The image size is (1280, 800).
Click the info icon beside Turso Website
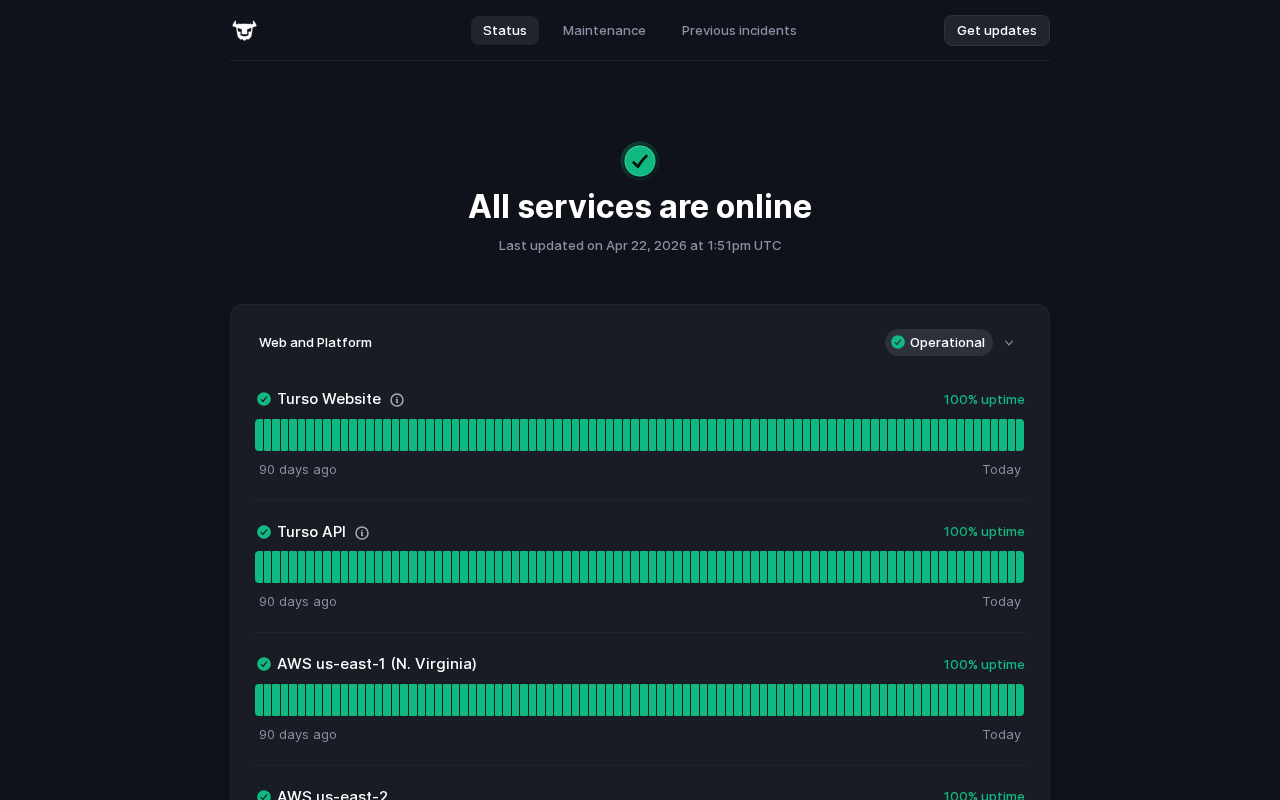pyautogui.click(x=397, y=400)
